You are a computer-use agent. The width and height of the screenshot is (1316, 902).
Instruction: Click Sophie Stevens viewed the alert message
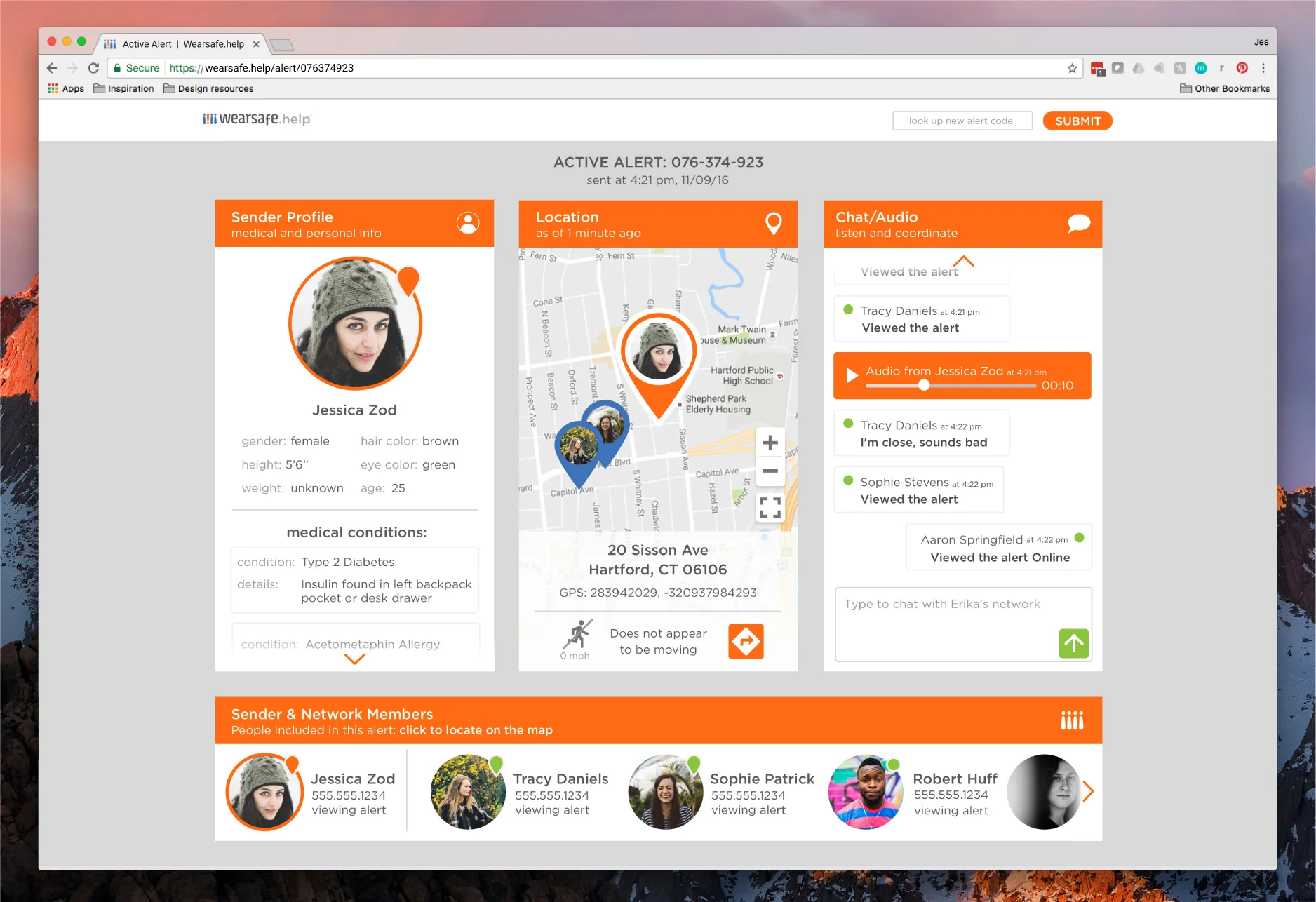(918, 490)
